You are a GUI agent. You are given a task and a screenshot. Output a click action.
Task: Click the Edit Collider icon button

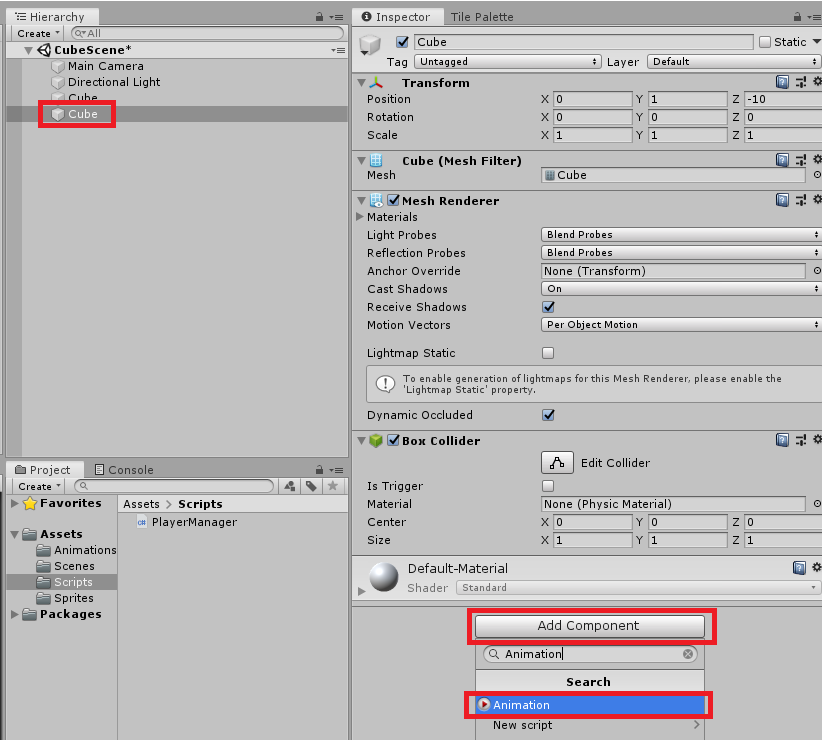(x=557, y=463)
